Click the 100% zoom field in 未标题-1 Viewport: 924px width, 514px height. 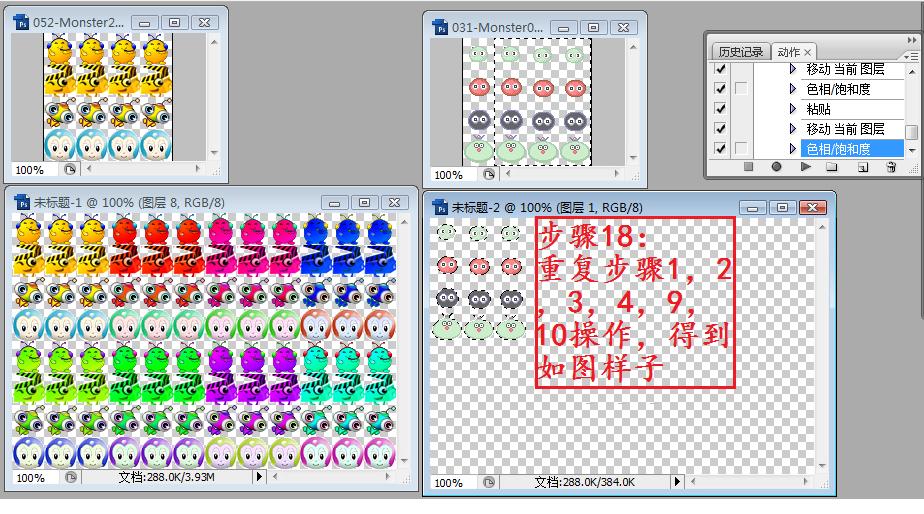click(35, 477)
